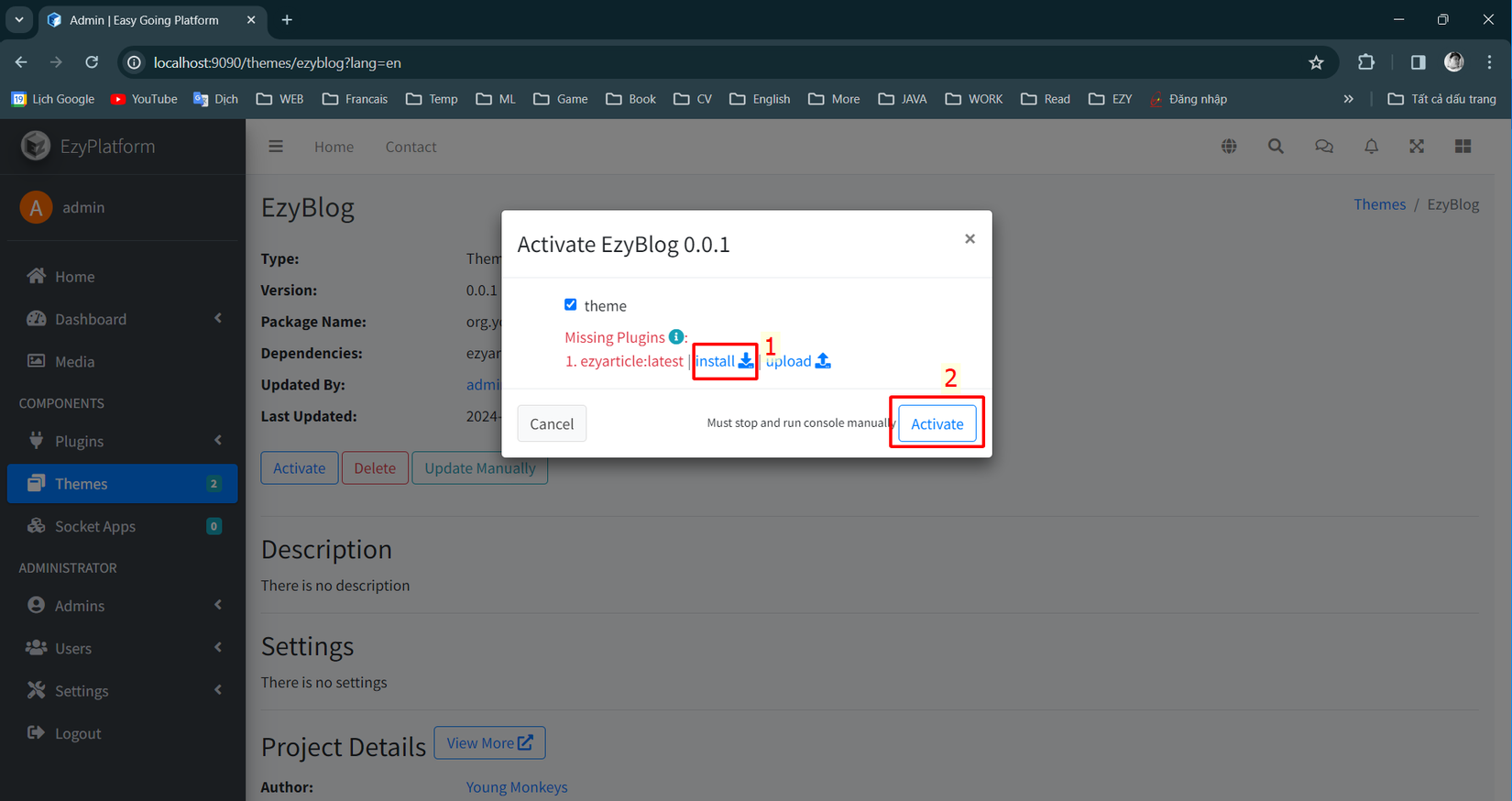Select Themes in the sidebar
This screenshot has height=801, width=1512.
click(x=122, y=484)
